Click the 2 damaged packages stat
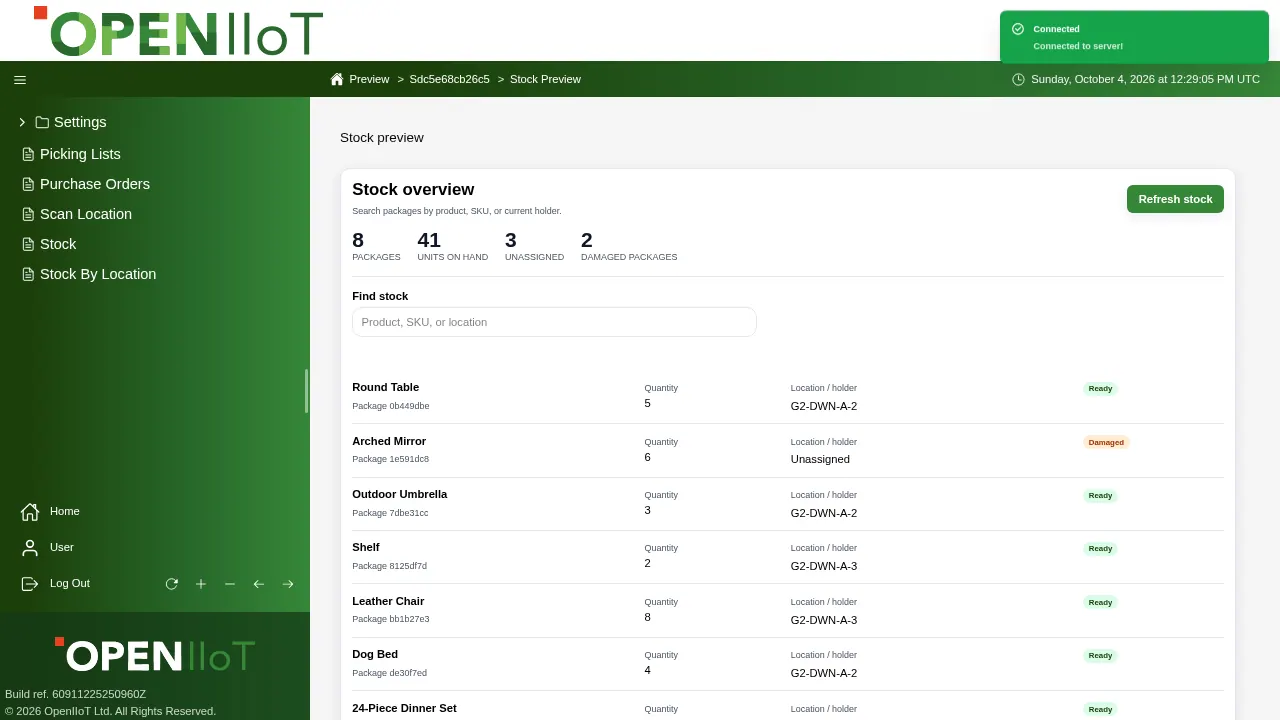This screenshot has height=720, width=1280. 629,246
